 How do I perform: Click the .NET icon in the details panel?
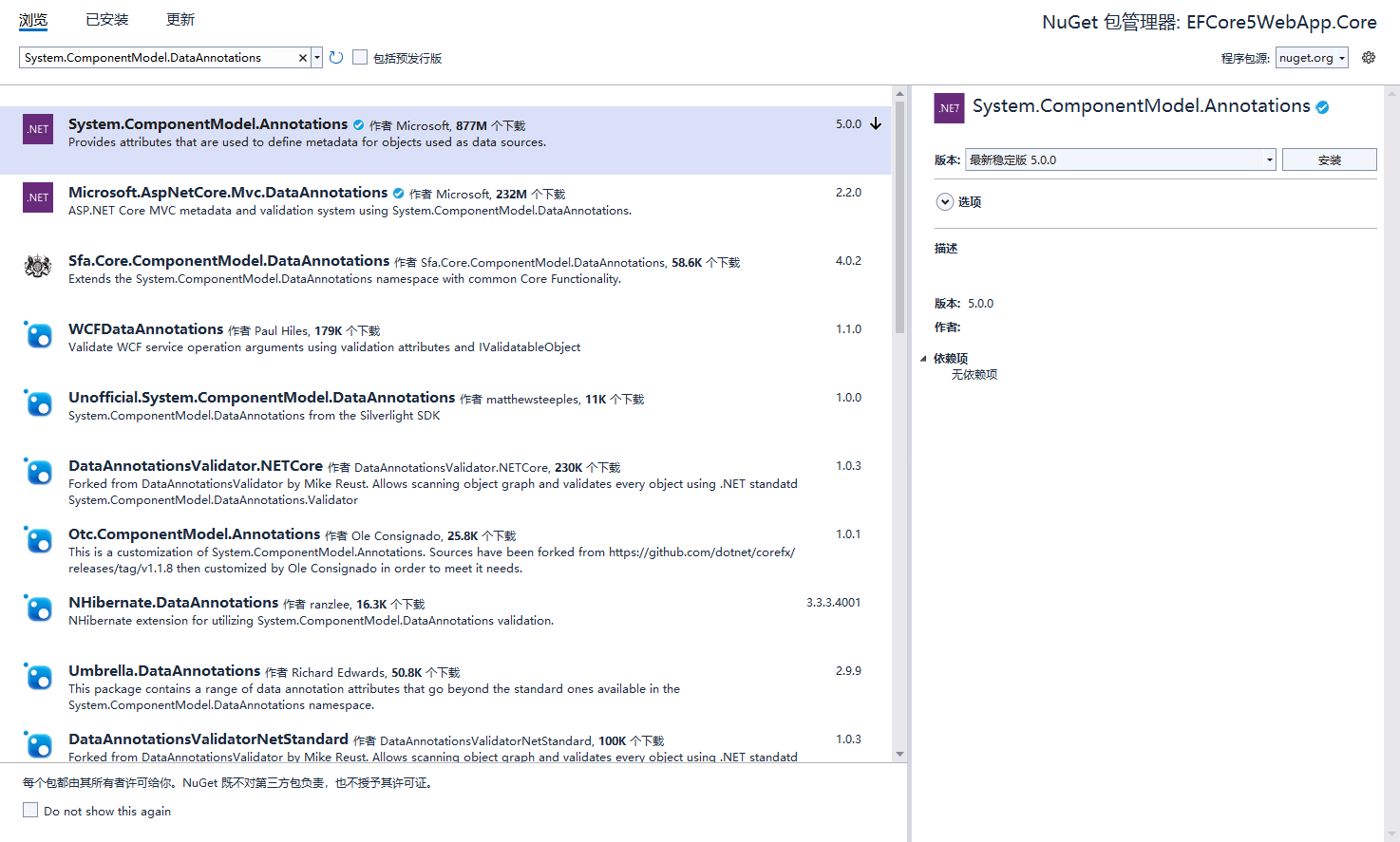pos(950,108)
